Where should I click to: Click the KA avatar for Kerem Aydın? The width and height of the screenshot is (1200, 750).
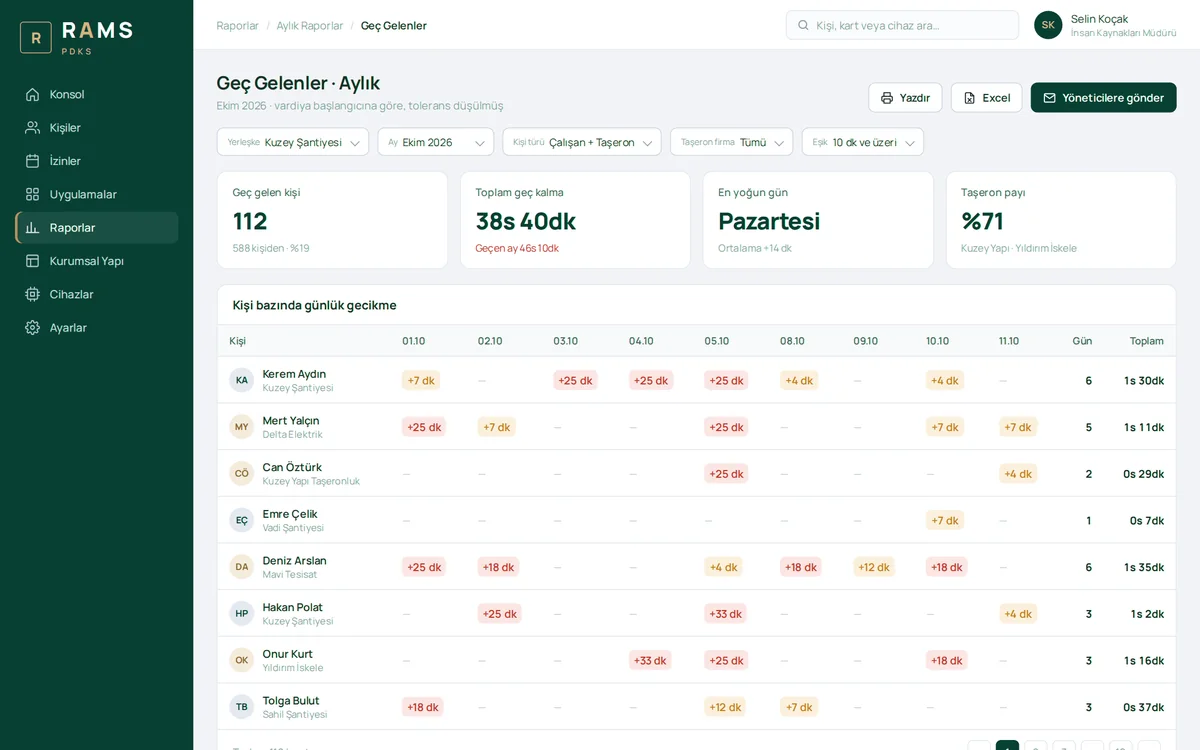pyautogui.click(x=242, y=380)
